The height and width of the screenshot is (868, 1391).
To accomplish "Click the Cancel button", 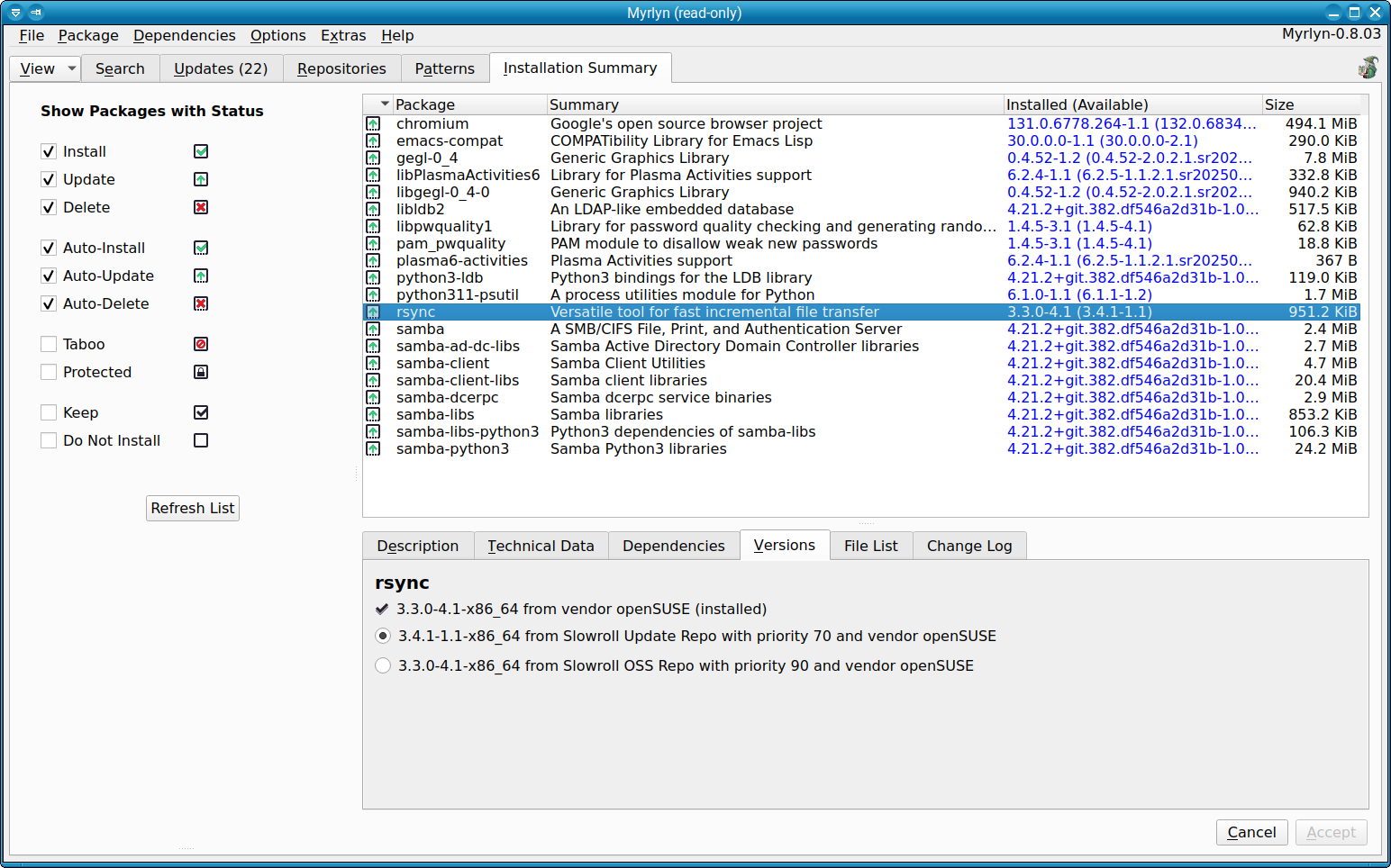I will [x=1250, y=832].
